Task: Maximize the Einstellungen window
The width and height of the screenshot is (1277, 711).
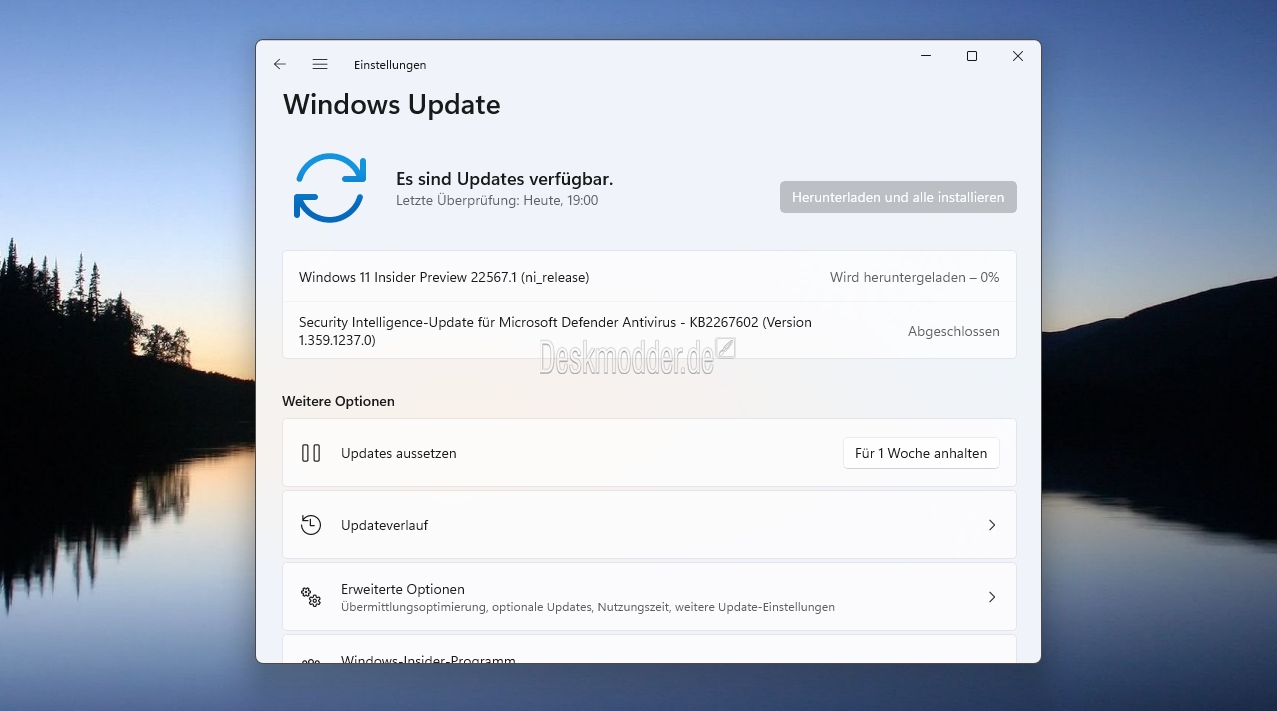Action: click(972, 57)
